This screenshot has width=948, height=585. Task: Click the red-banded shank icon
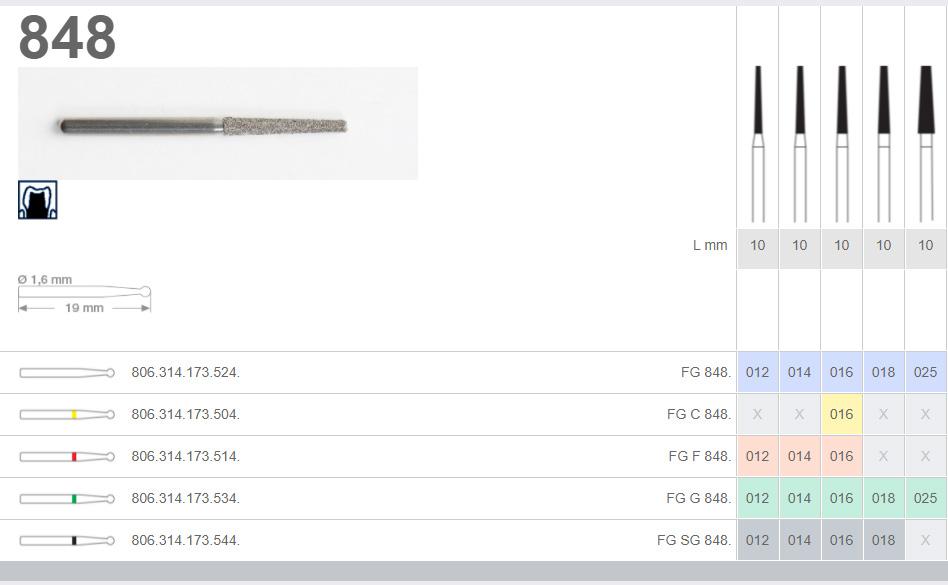(x=67, y=456)
